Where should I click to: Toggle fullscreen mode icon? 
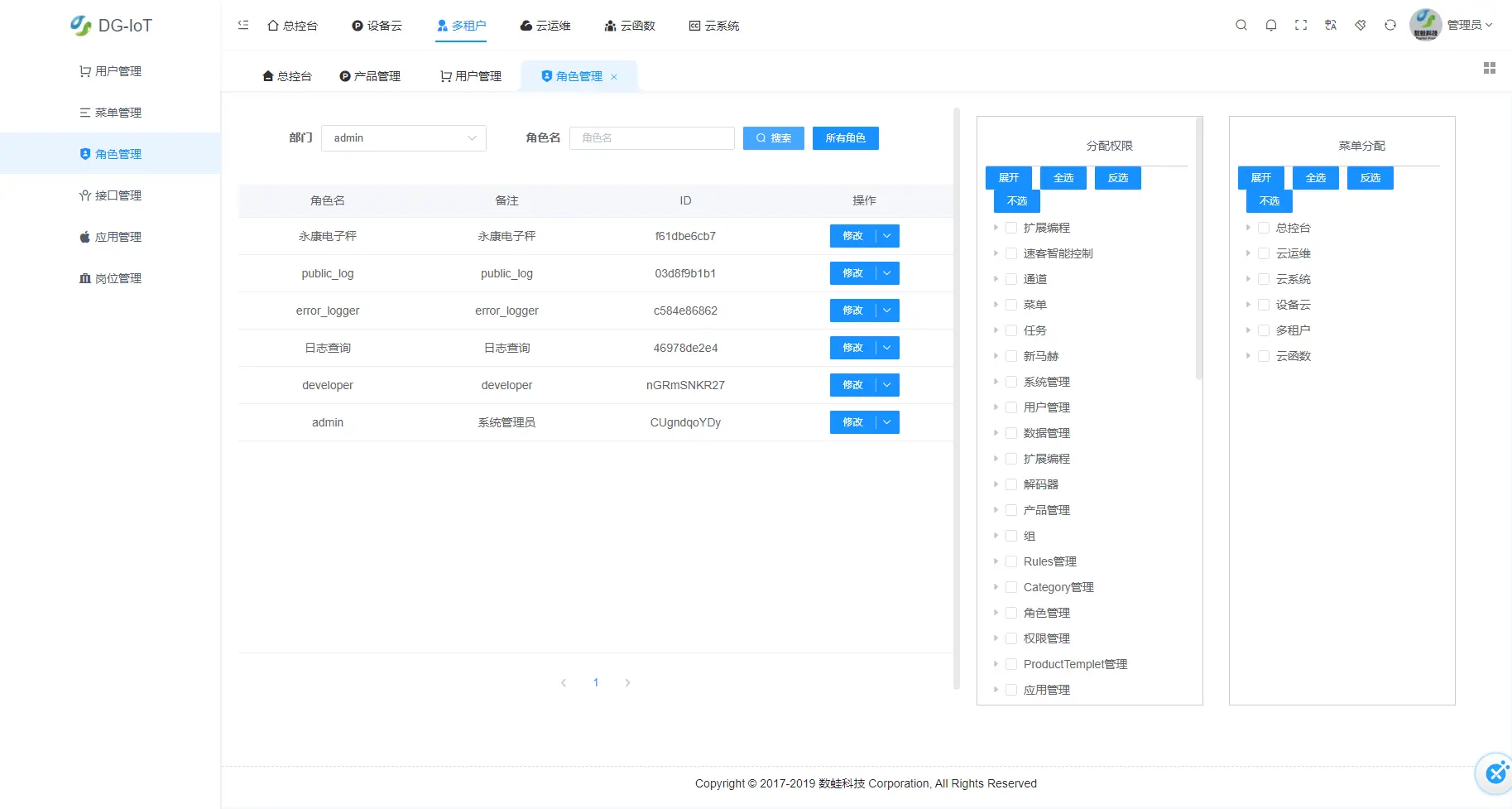(1300, 25)
